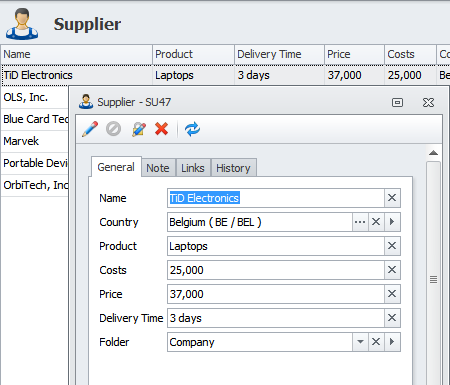
Task: Open the Folder dropdown arrow
Action: (360, 342)
